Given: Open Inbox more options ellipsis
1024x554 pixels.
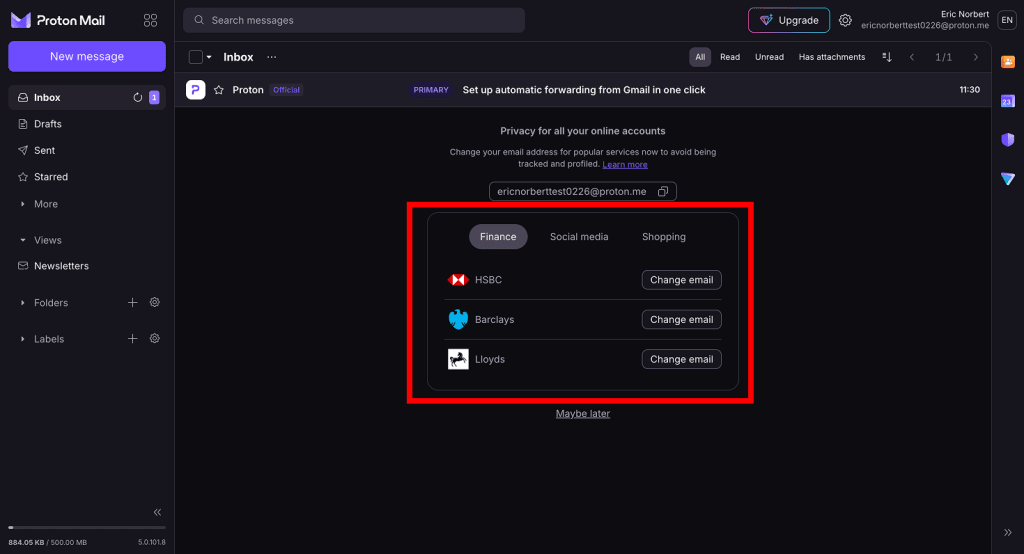Looking at the screenshot, I should click(272, 57).
